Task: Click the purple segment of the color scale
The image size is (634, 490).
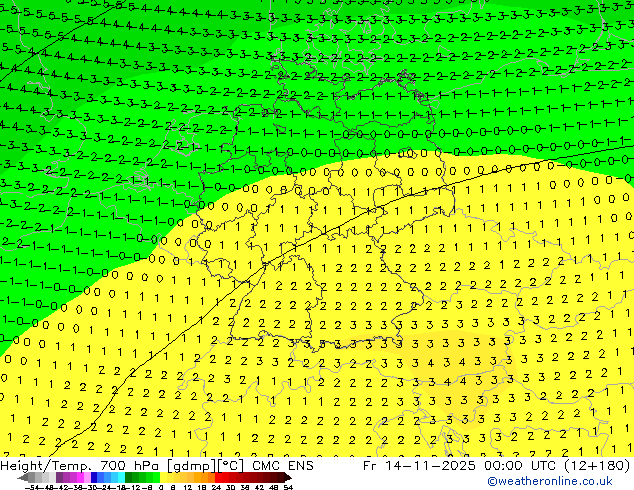Action: pyautogui.click(x=59, y=477)
